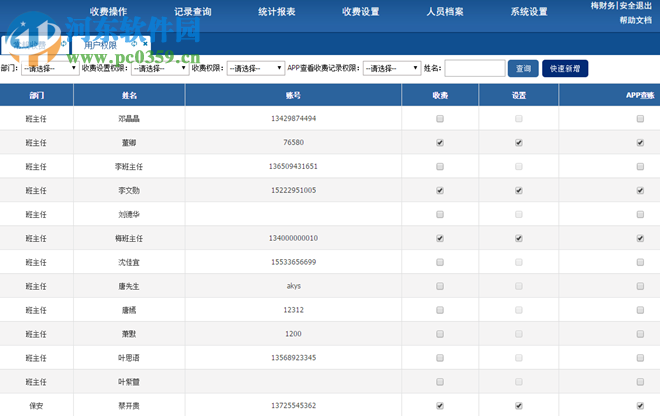The image size is (660, 416).
Task: Click the 梅财务 user name
Action: coord(603,5)
